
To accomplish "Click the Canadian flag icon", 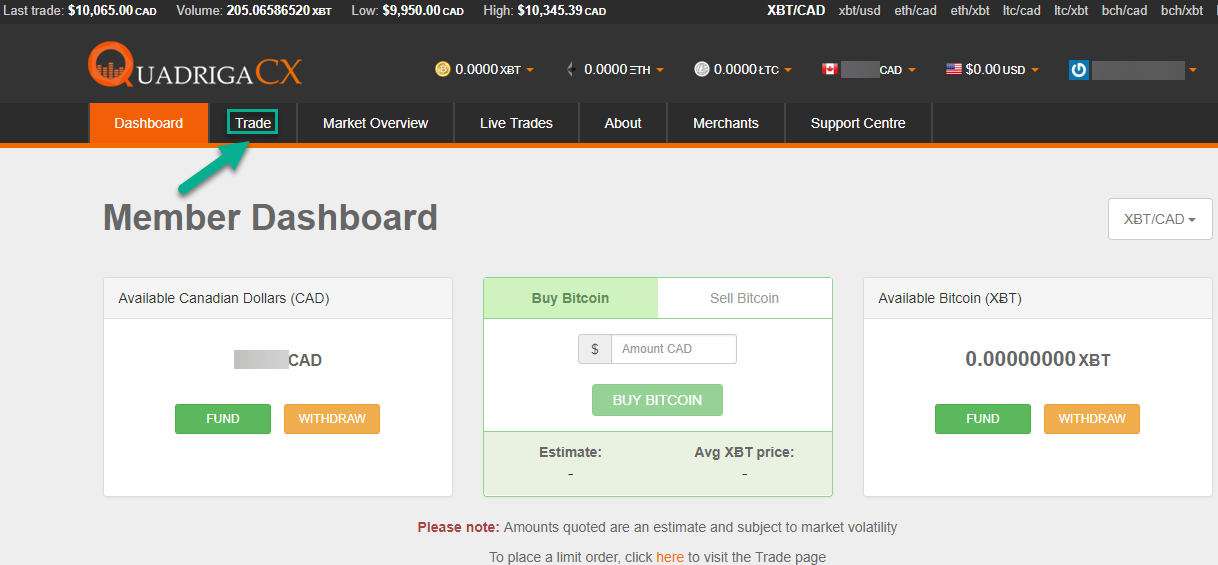I will coord(829,69).
